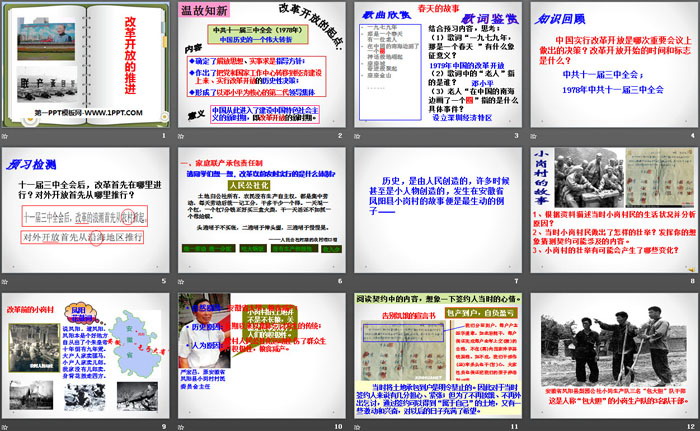Select slide 10 thumbnail with 严宏昌 portrait
700x431 pixels.
[x=262, y=356]
